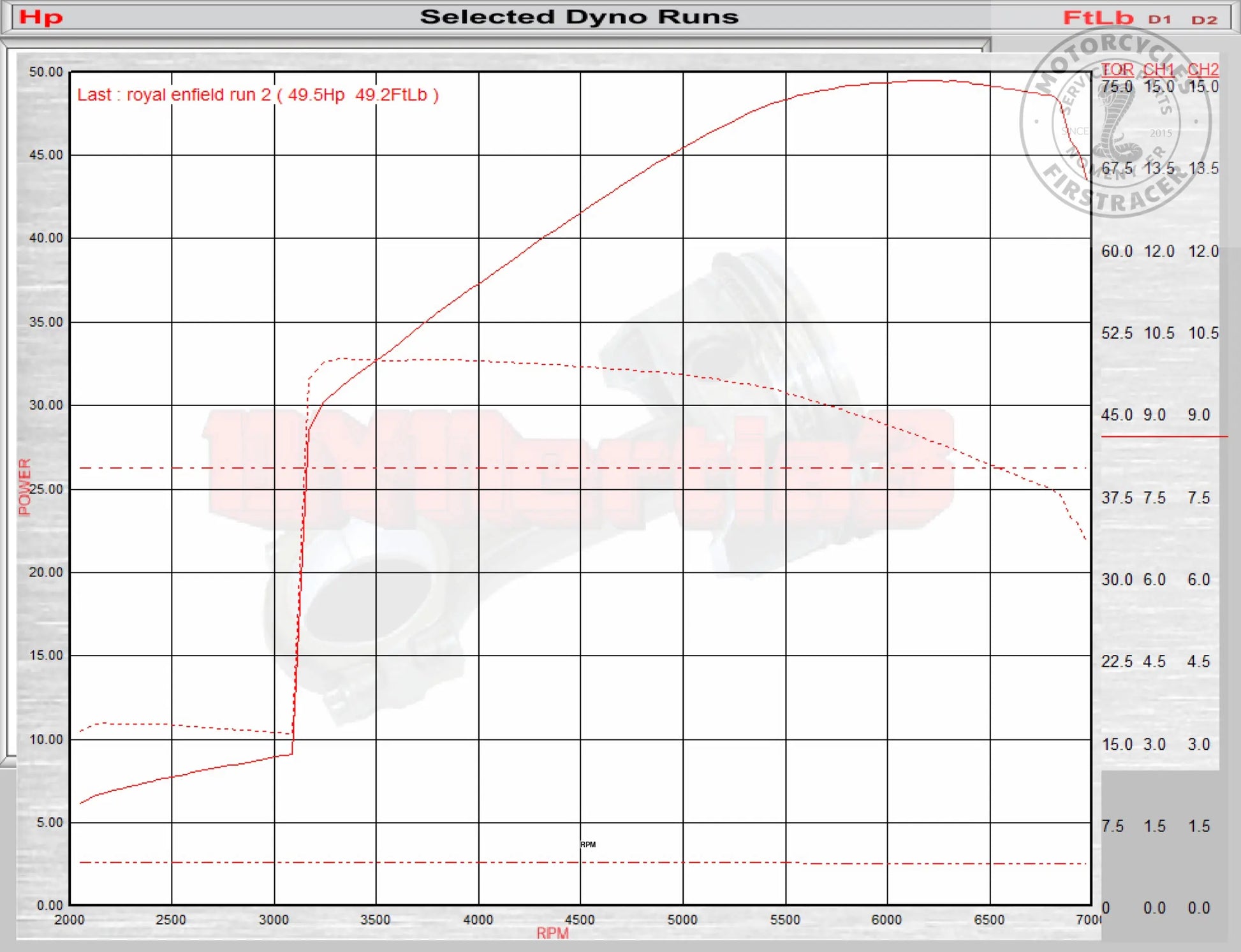Click the 4500 tick on the RPM axis
This screenshot has width=1241, height=952.
(x=580, y=920)
